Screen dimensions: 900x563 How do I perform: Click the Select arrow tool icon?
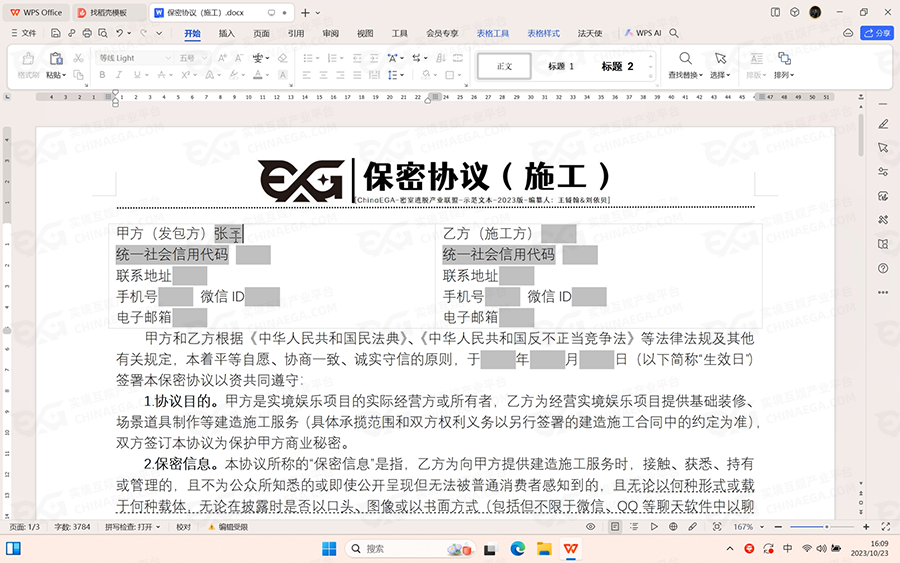(x=720, y=59)
